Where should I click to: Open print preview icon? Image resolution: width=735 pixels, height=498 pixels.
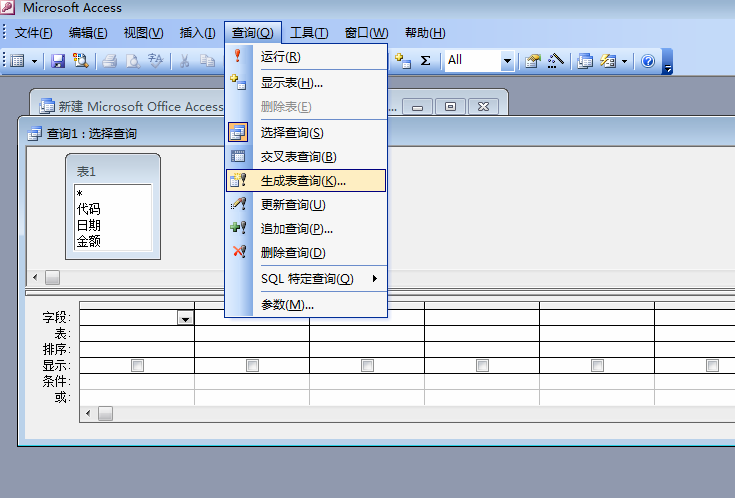pos(133,61)
